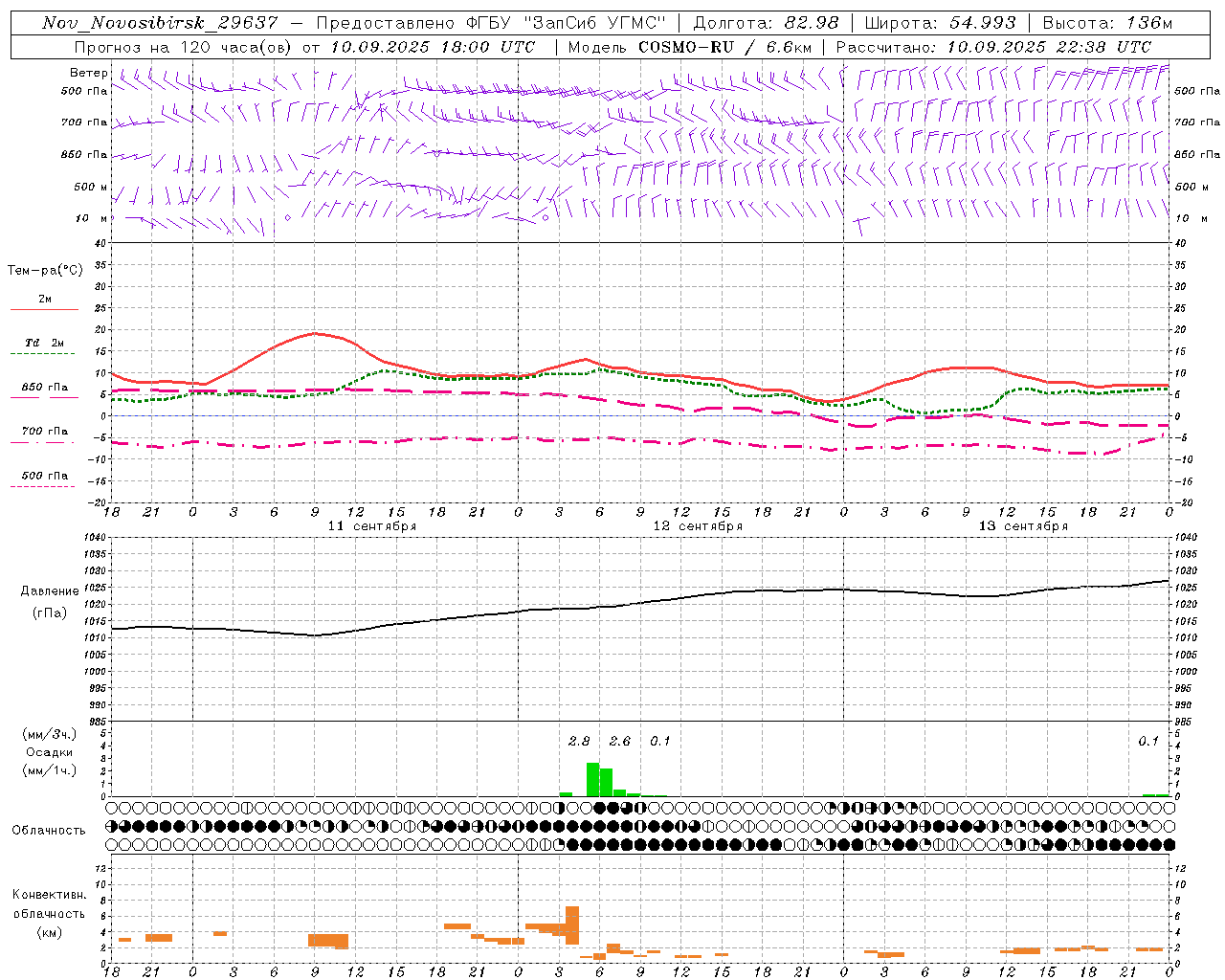The height and width of the screenshot is (980, 1225).
Task: Click the 13 сентября date label
Action: (1023, 526)
